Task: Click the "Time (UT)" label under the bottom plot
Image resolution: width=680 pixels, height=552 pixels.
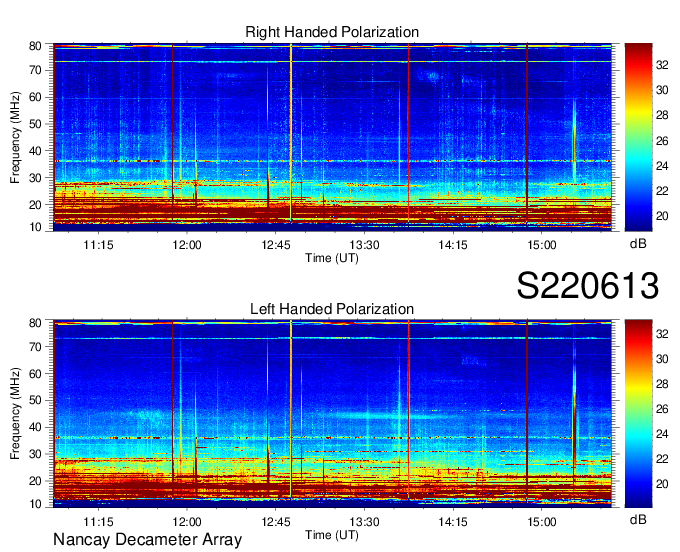Action: click(x=332, y=535)
